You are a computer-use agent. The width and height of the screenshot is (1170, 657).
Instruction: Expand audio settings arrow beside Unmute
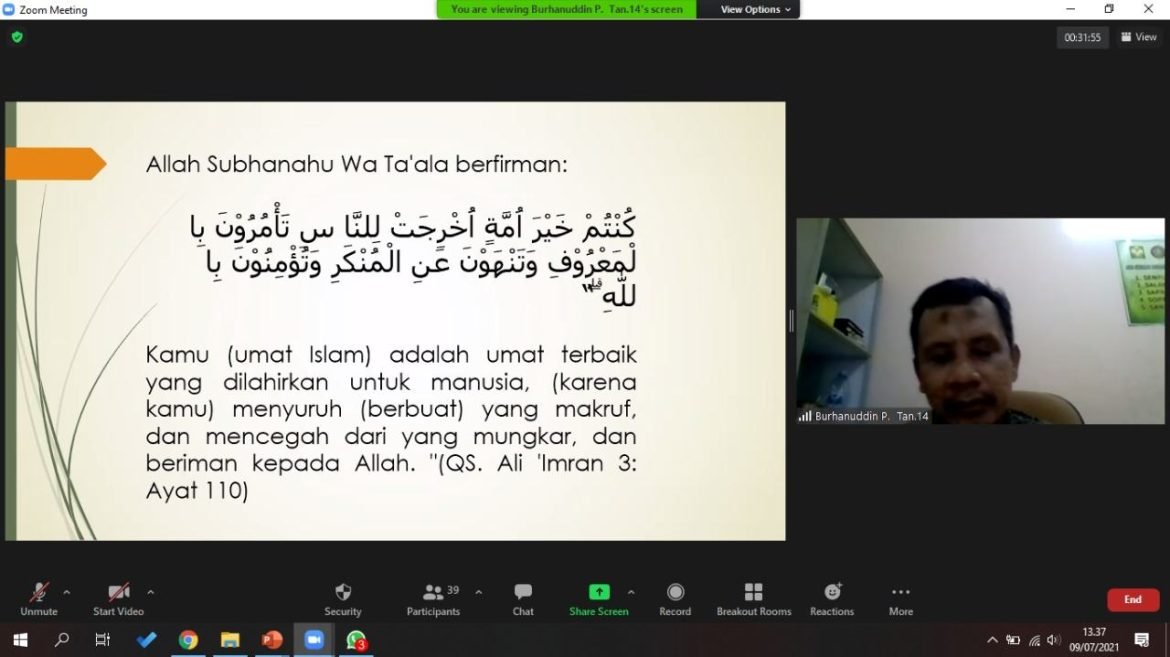tap(67, 592)
